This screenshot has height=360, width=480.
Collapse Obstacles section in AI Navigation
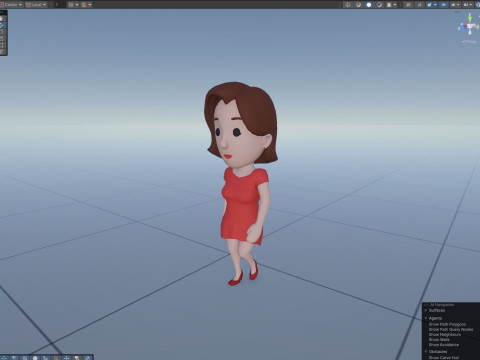tap(426, 351)
